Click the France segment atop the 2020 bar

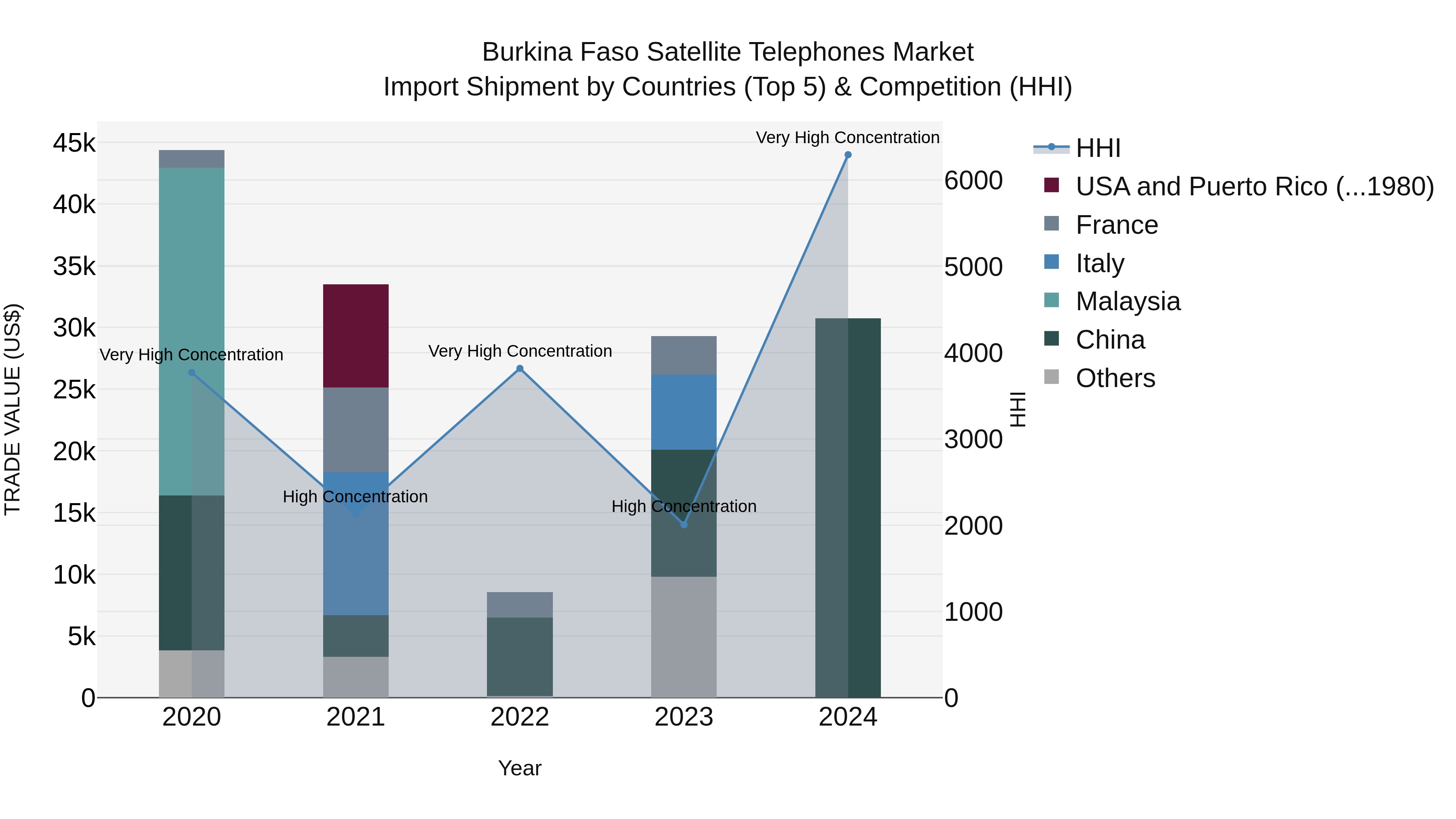coord(192,159)
